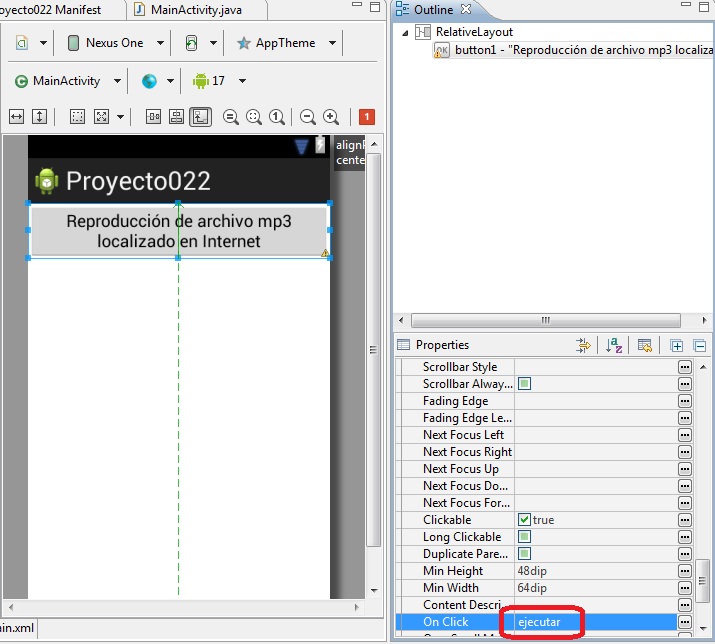Click the configuration file icon in the toolbar
715x644 pixels.
(22, 43)
